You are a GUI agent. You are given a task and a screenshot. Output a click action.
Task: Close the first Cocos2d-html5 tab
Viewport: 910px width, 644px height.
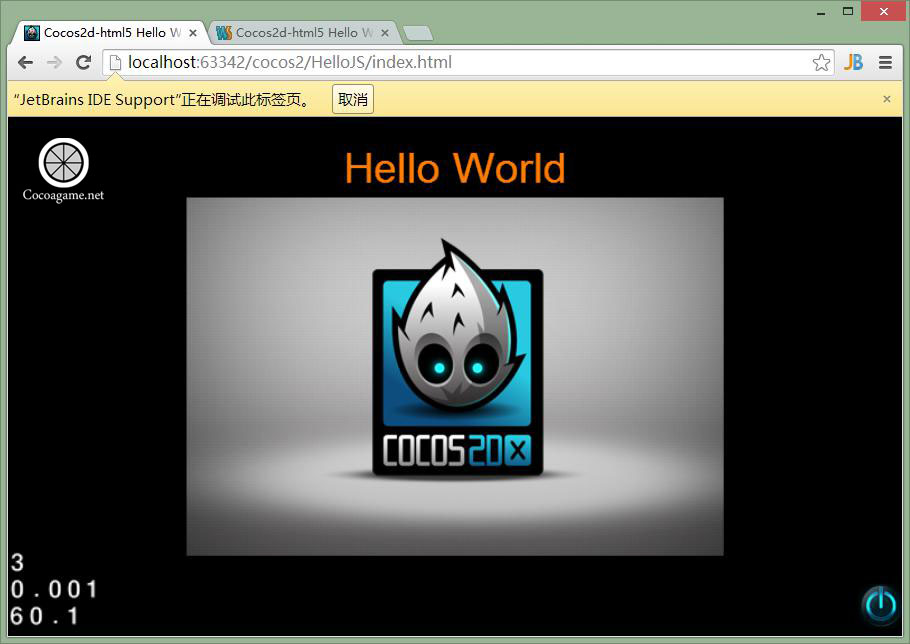tap(193, 33)
